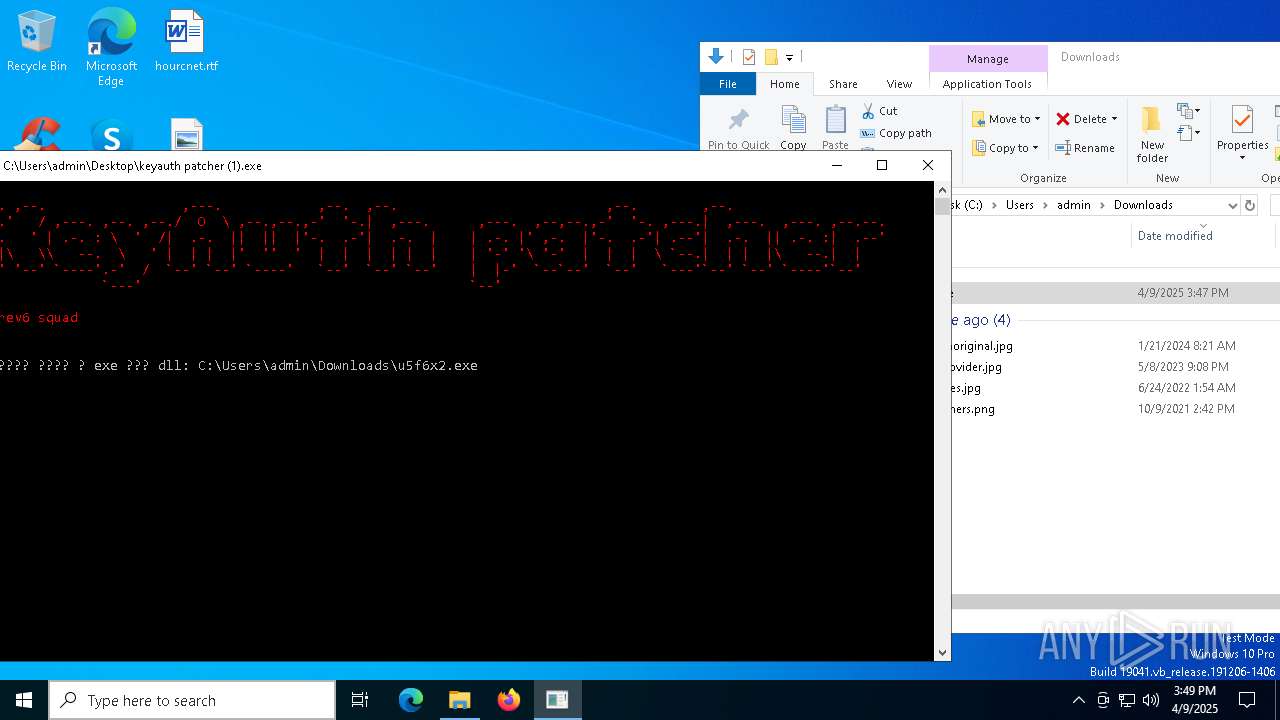Maximize the keyauth patcher console window
1280x720 pixels.
(x=881, y=165)
